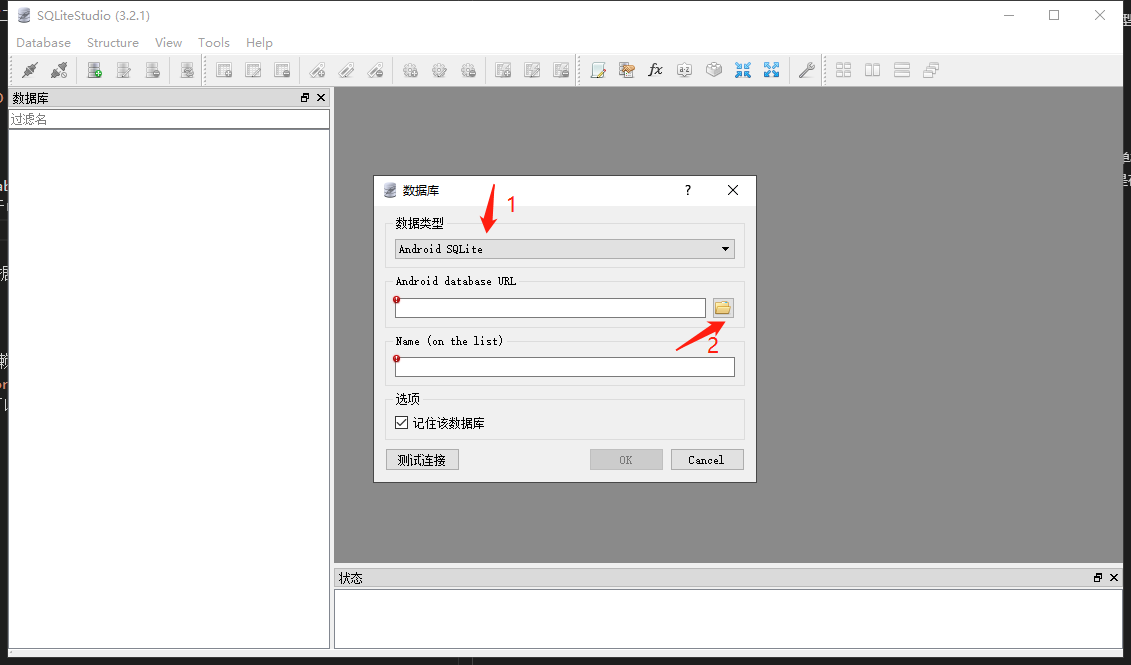Click the dialog's question mark help button
1131x665 pixels.
[x=687, y=190]
